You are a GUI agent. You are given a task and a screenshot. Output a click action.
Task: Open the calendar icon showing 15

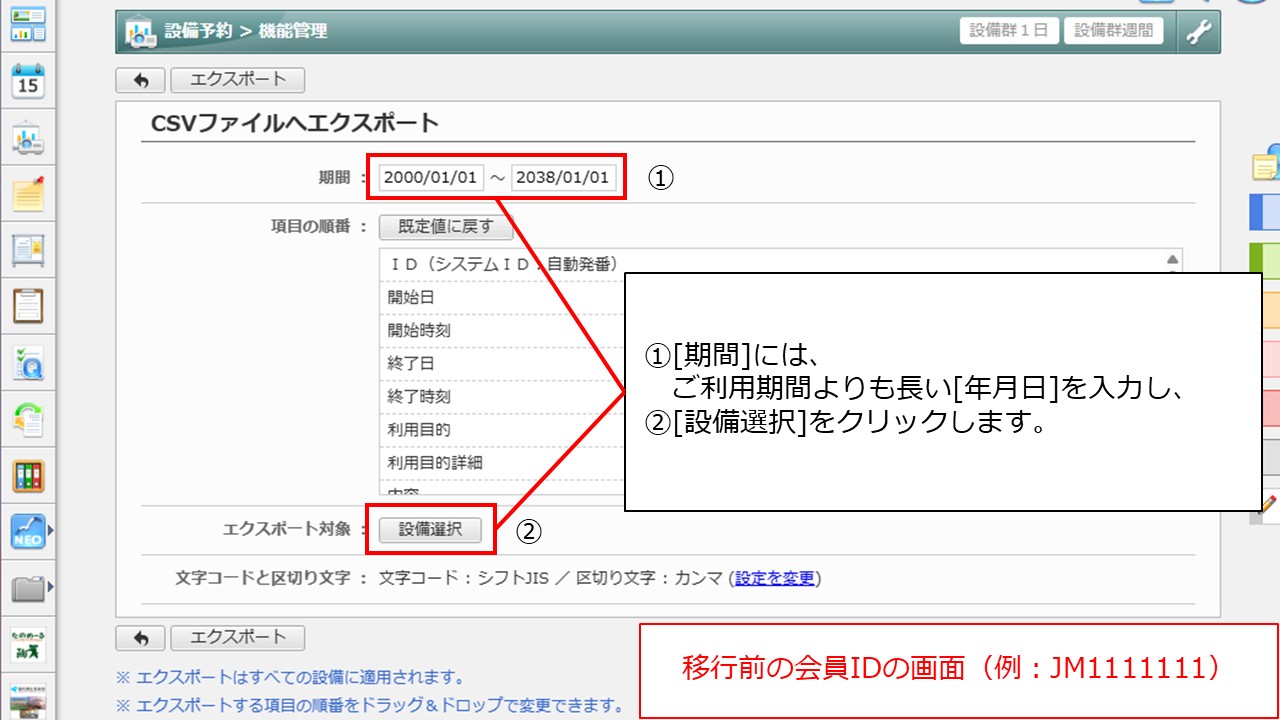tap(28, 82)
